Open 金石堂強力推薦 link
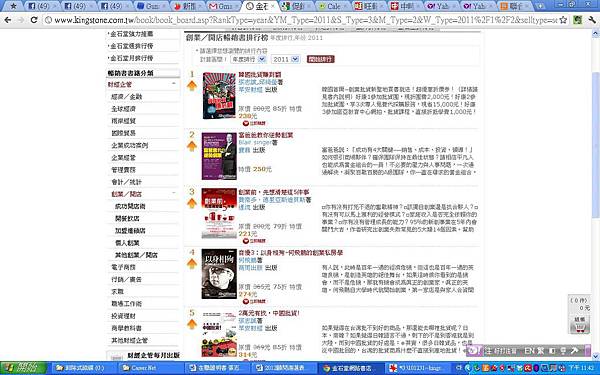600x375 pixels. pyautogui.click(x=132, y=34)
